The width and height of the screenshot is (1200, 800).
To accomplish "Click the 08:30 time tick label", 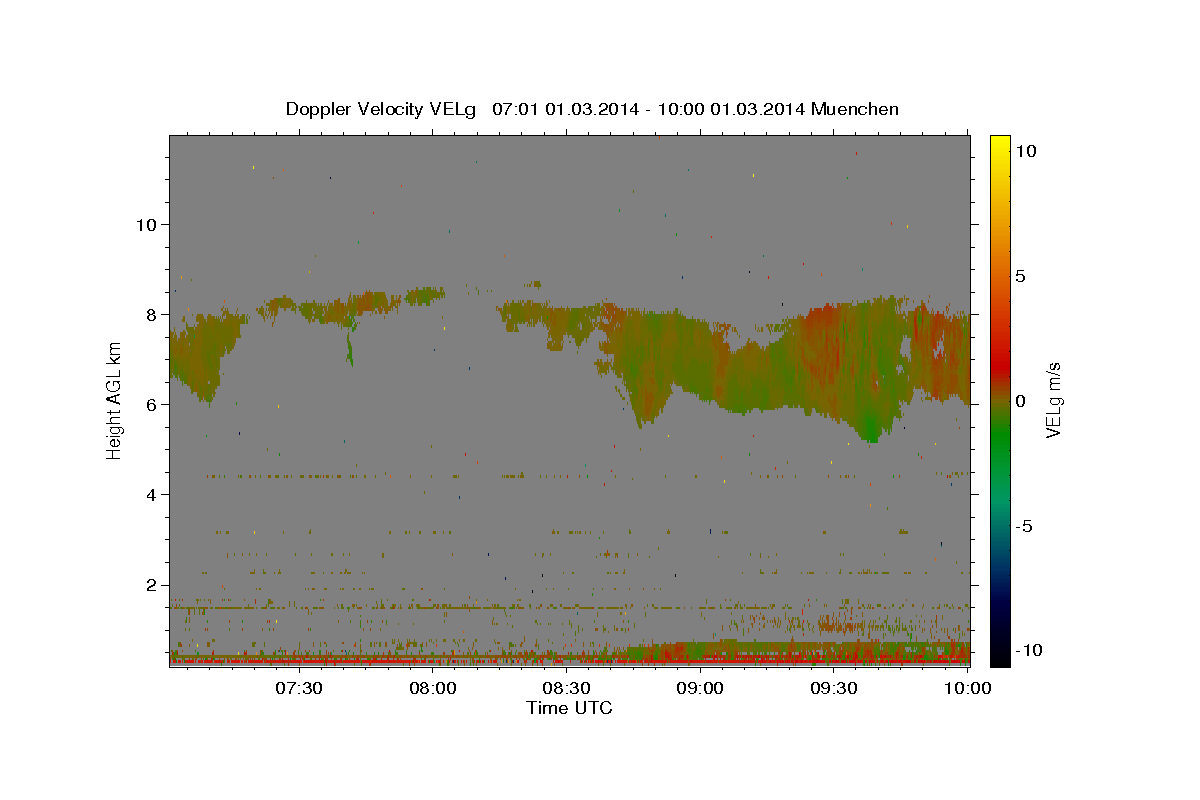I will point(566,688).
